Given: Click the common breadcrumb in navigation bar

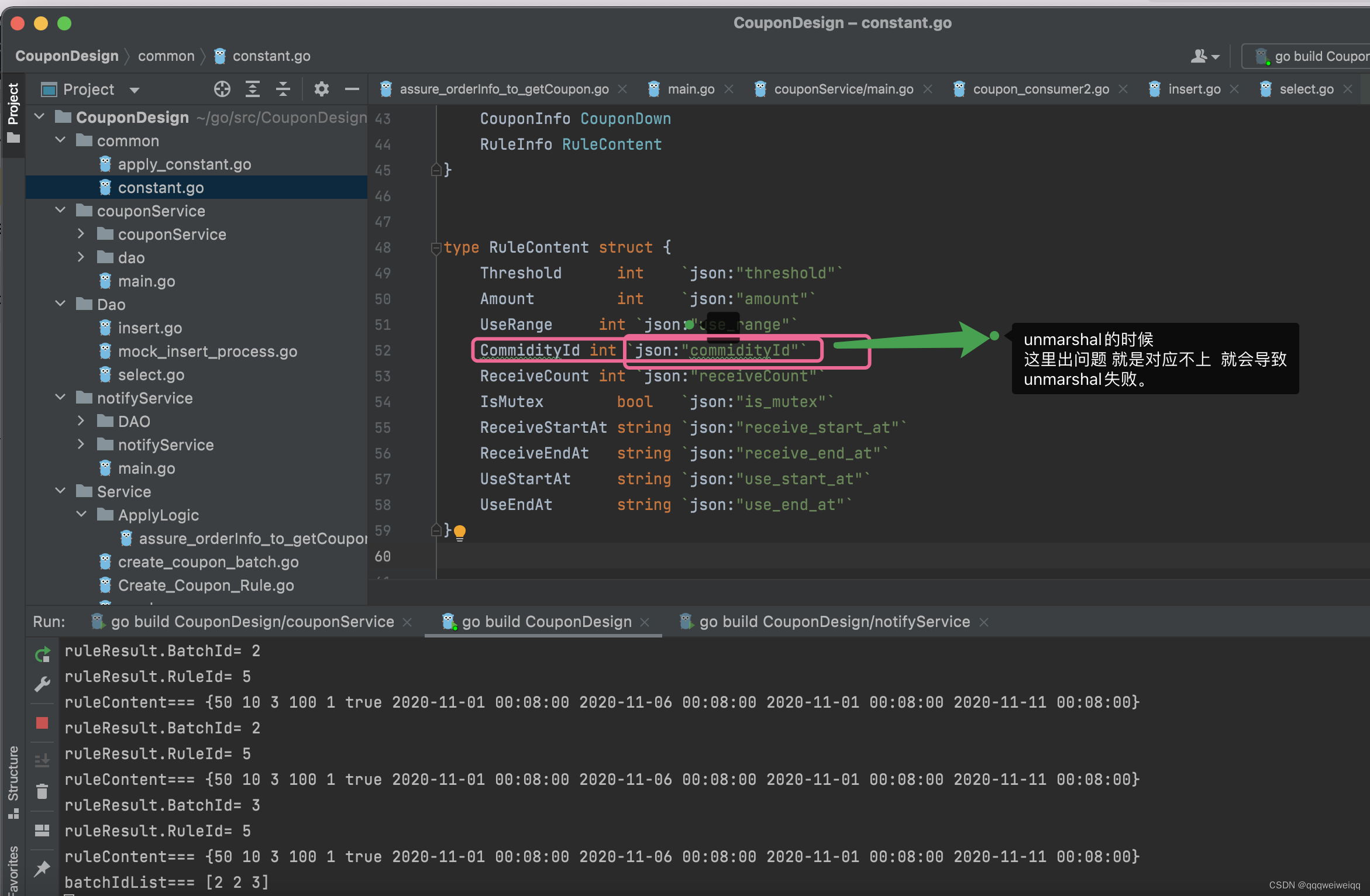Looking at the screenshot, I should (x=166, y=56).
